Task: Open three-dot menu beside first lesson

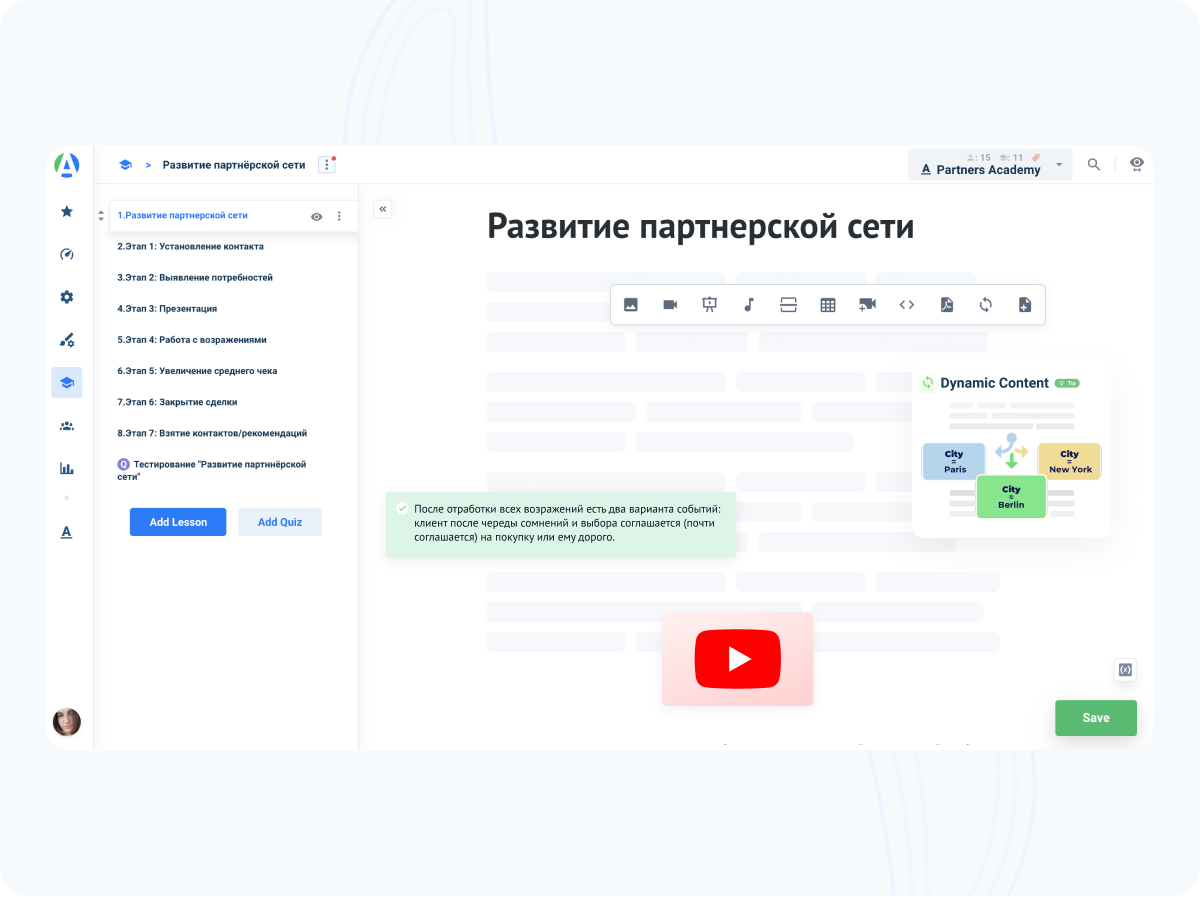Action: [339, 216]
